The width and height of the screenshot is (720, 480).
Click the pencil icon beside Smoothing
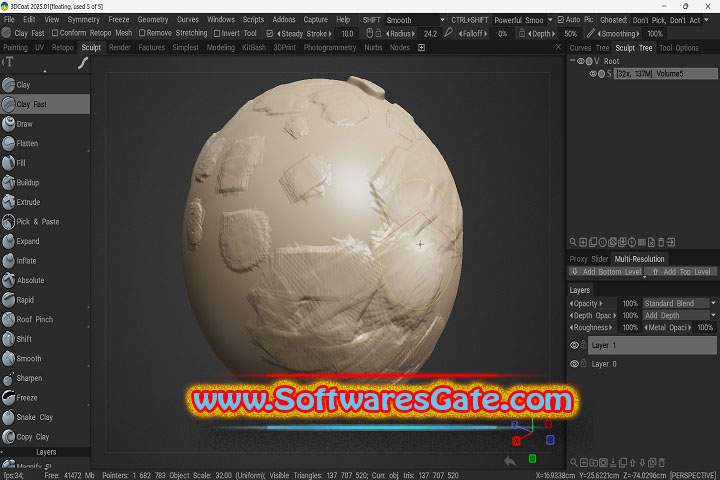click(x=591, y=33)
